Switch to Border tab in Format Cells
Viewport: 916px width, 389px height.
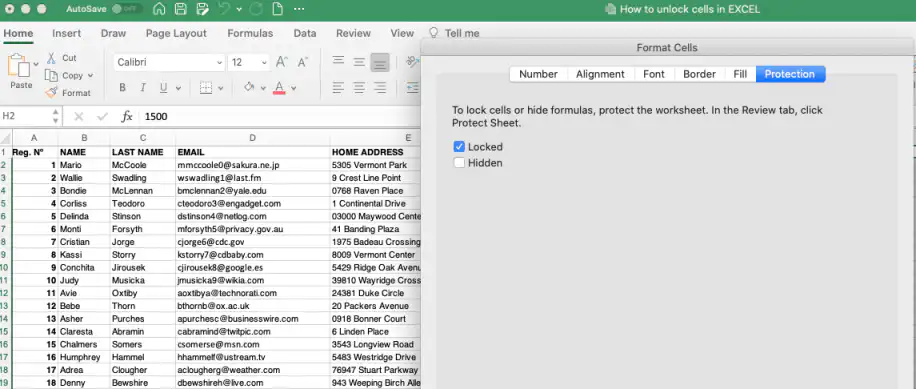699,74
